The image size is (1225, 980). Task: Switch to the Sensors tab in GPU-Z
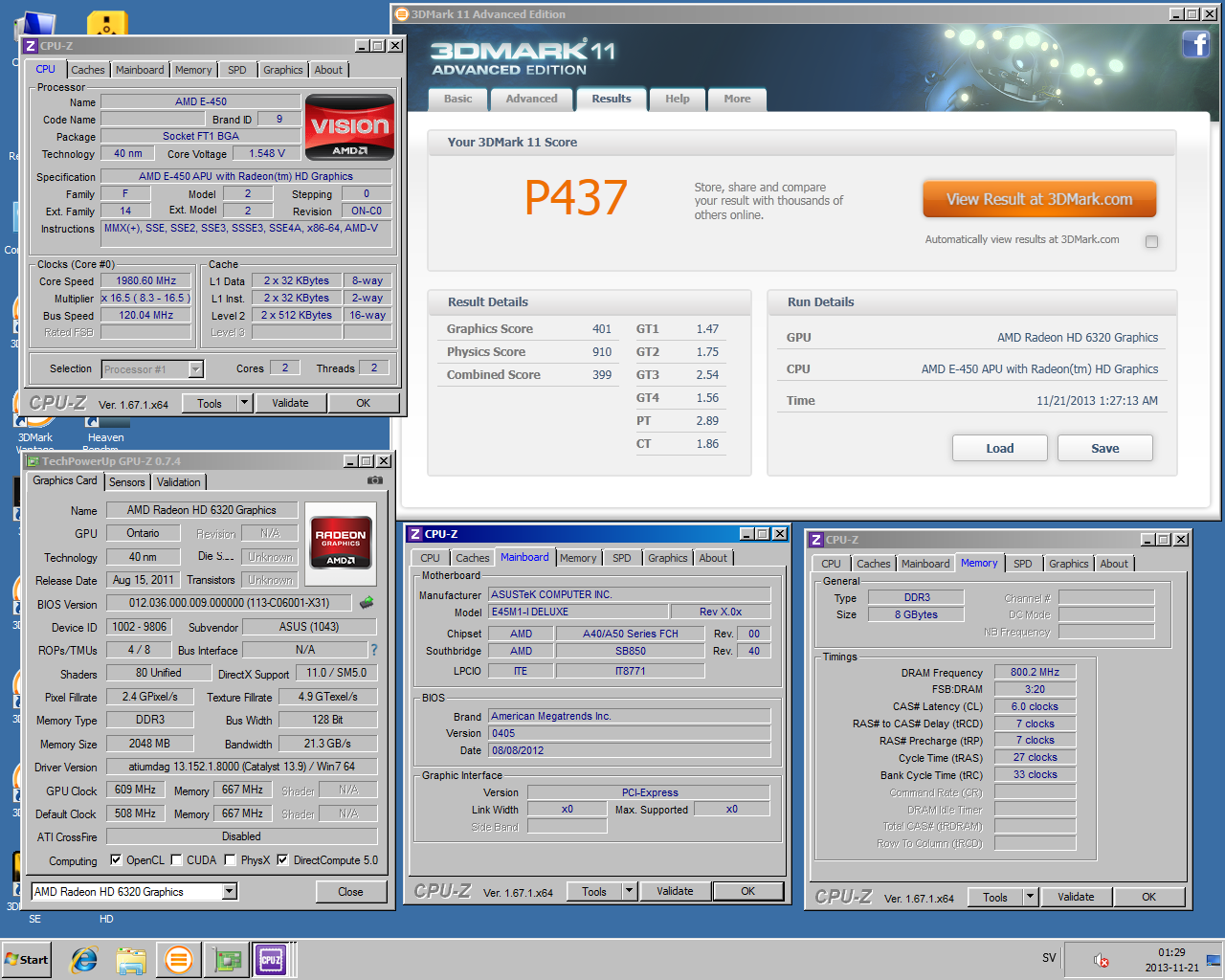pyautogui.click(x=127, y=482)
